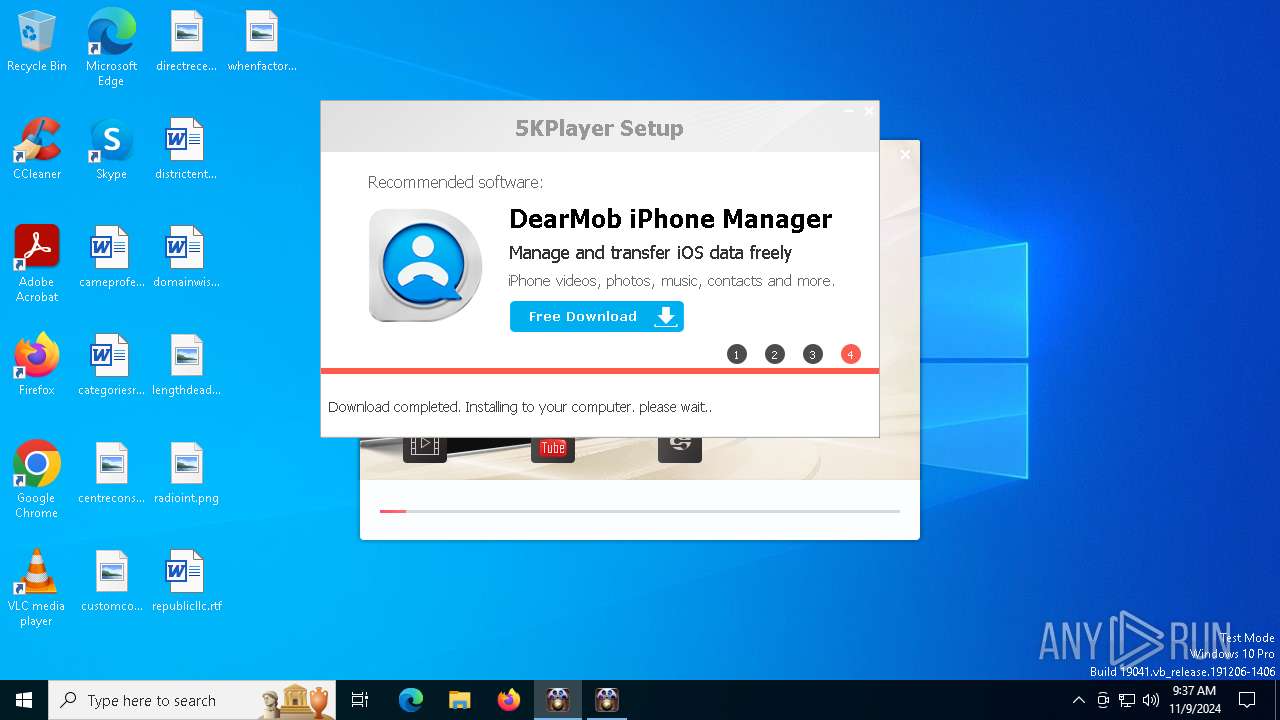Select lengthdead image file on desktop
Image resolution: width=1280 pixels, height=720 pixels.
(x=186, y=365)
